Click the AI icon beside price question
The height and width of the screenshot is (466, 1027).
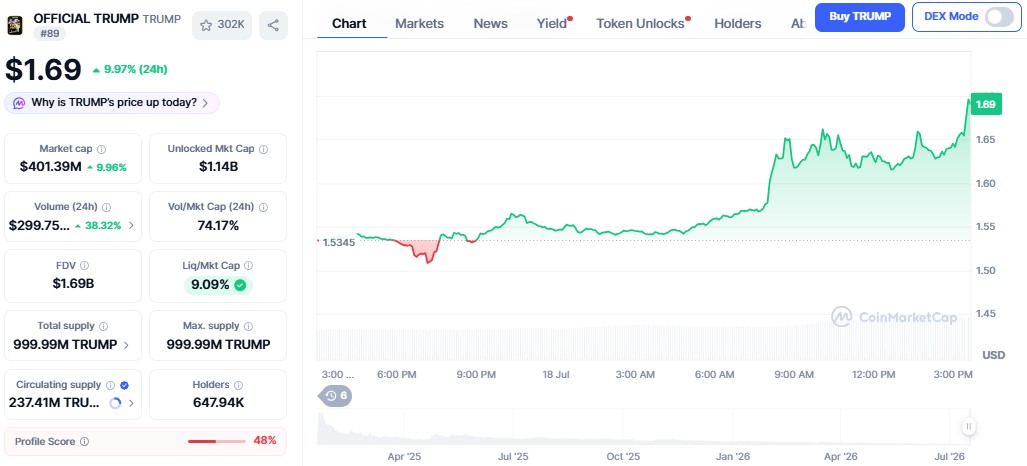click(x=20, y=103)
